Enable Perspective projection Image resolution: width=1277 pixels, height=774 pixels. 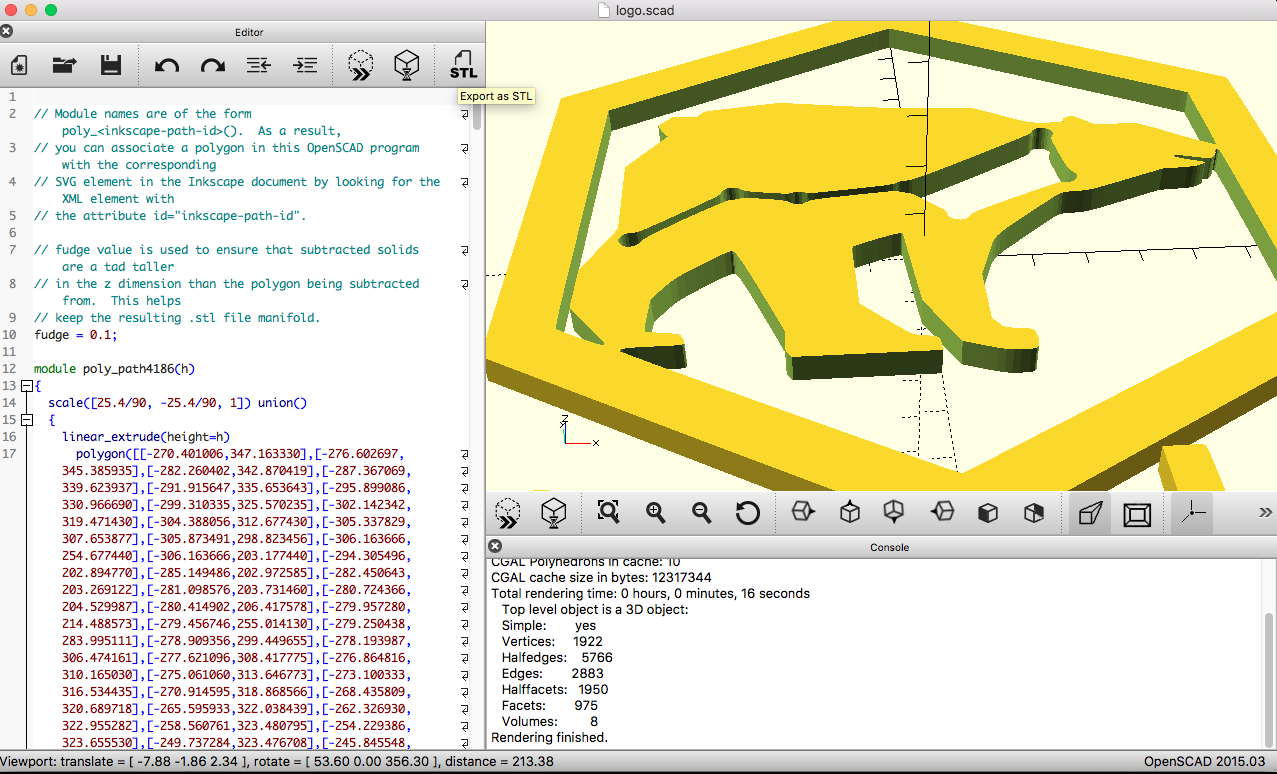click(1090, 514)
